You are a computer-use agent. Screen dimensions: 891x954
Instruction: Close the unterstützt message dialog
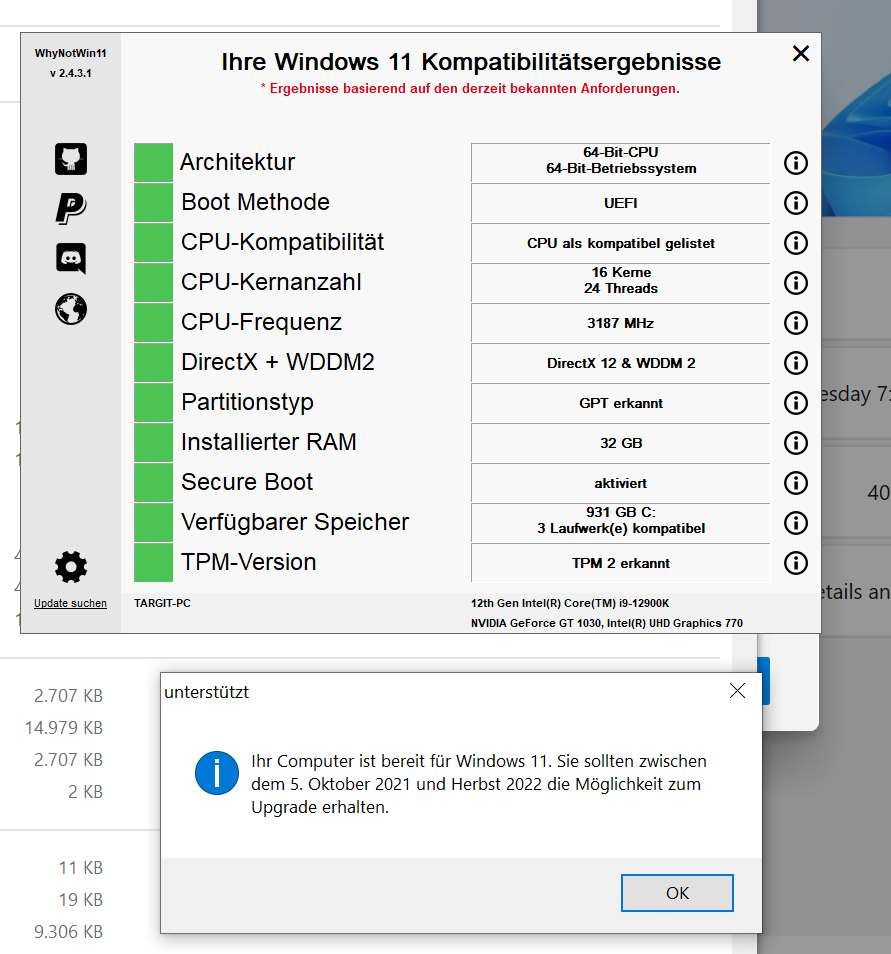(x=737, y=691)
